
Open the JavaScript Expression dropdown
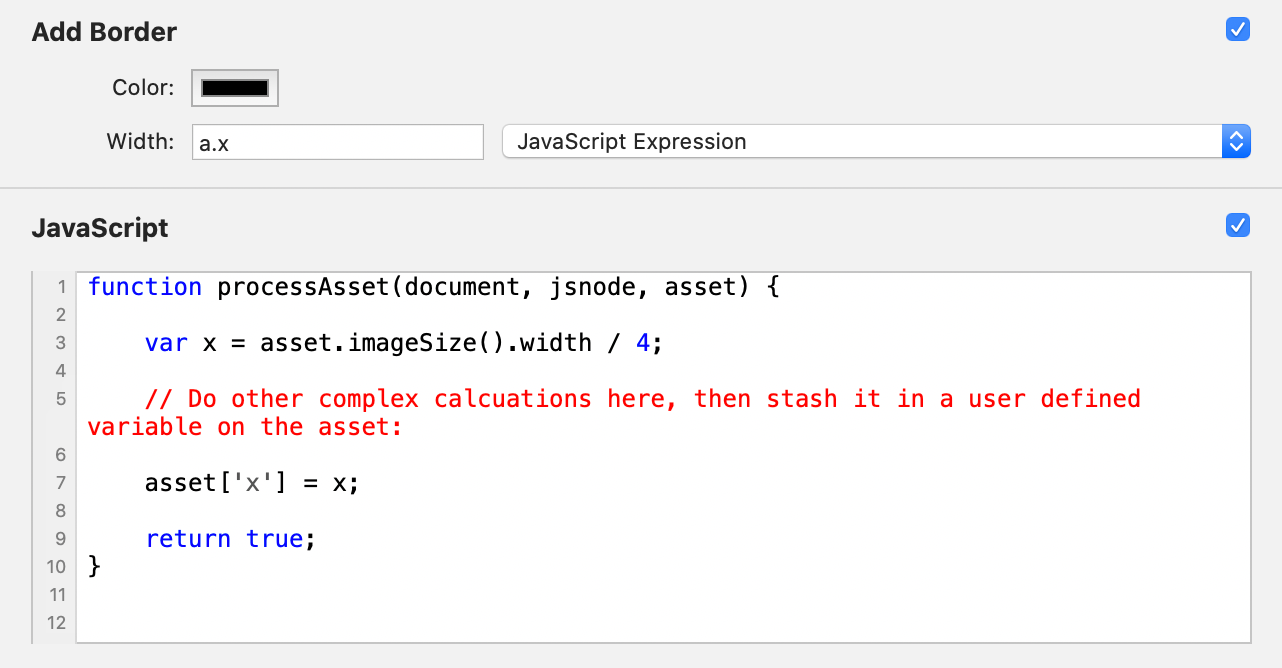(860, 142)
